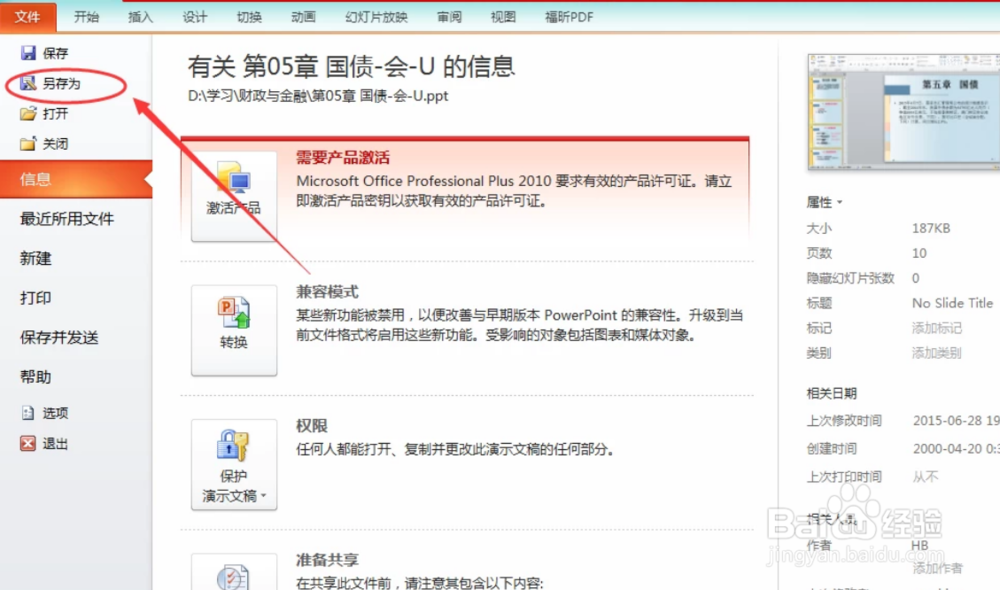The width and height of the screenshot is (1000, 590).
Task: Open 最近所用文件 recent files list
Action: coord(67,218)
